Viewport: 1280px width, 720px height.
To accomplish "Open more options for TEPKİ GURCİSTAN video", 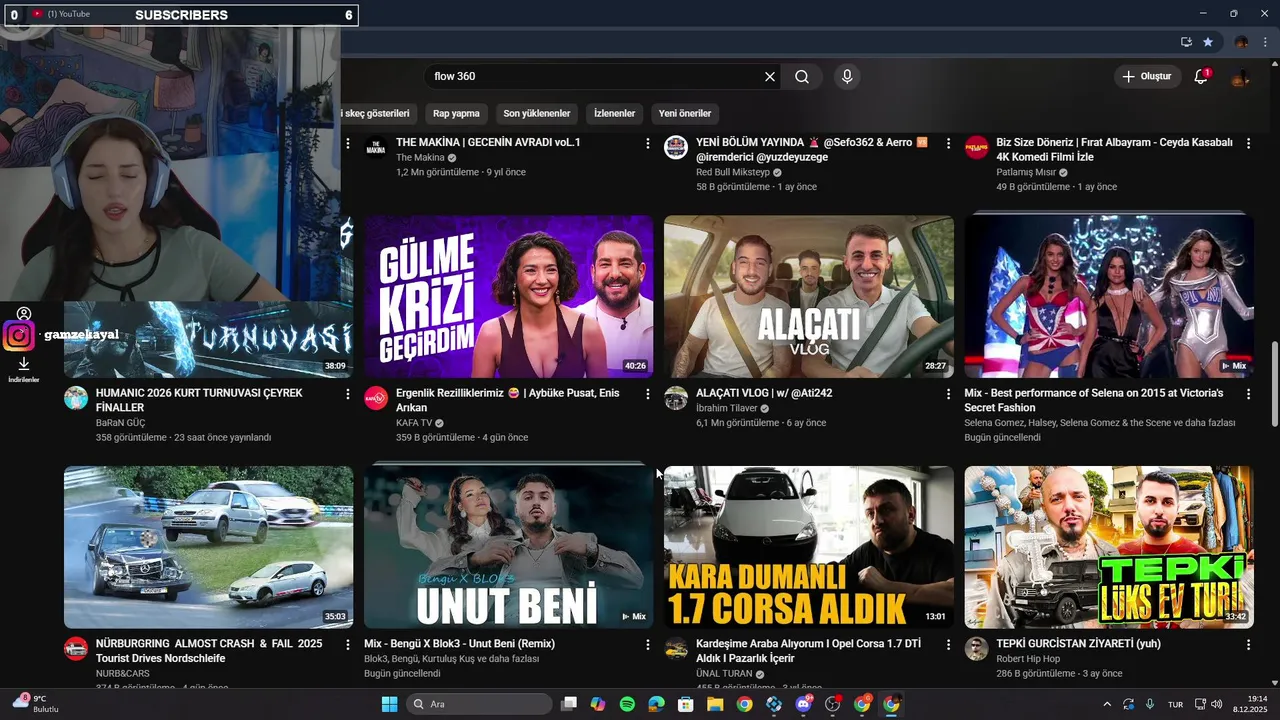I will tap(1248, 645).
